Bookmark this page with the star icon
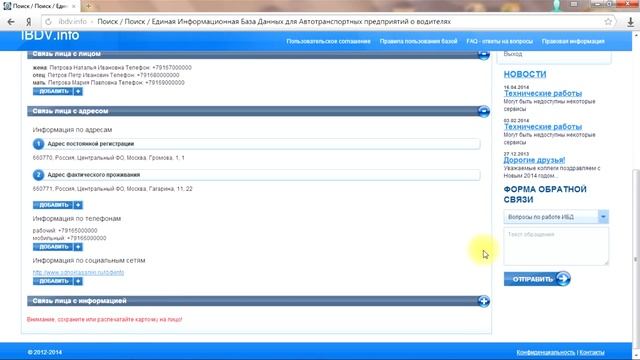Viewport: 640px width, 360px height. (608, 22)
